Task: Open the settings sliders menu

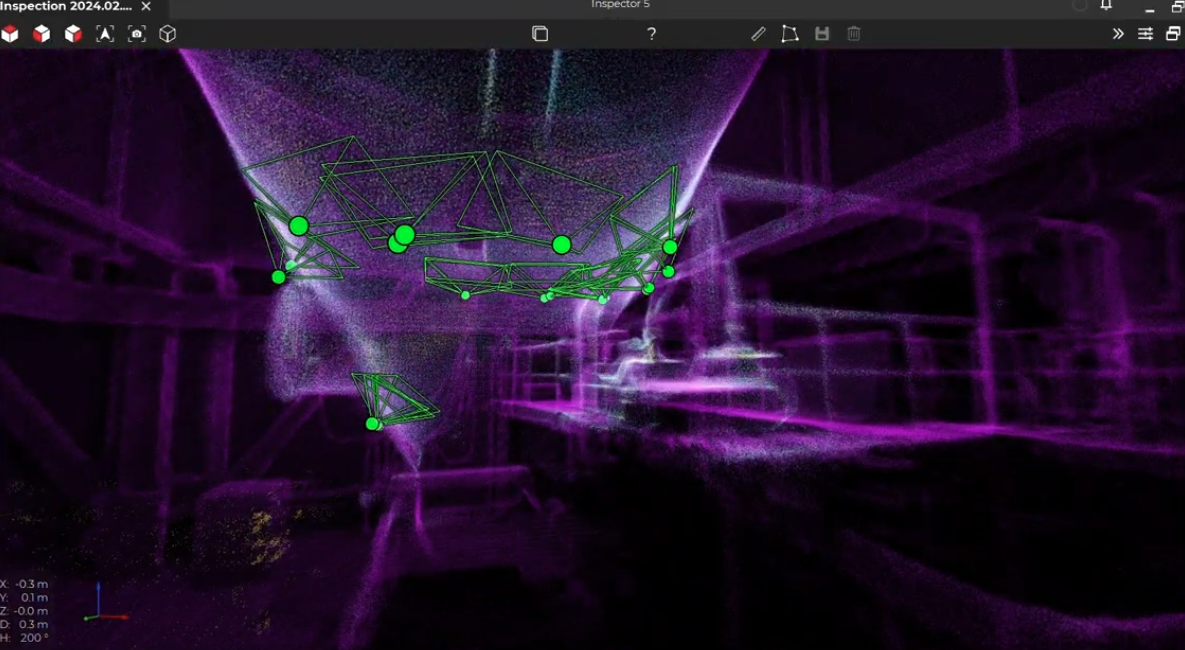Action: point(1145,34)
